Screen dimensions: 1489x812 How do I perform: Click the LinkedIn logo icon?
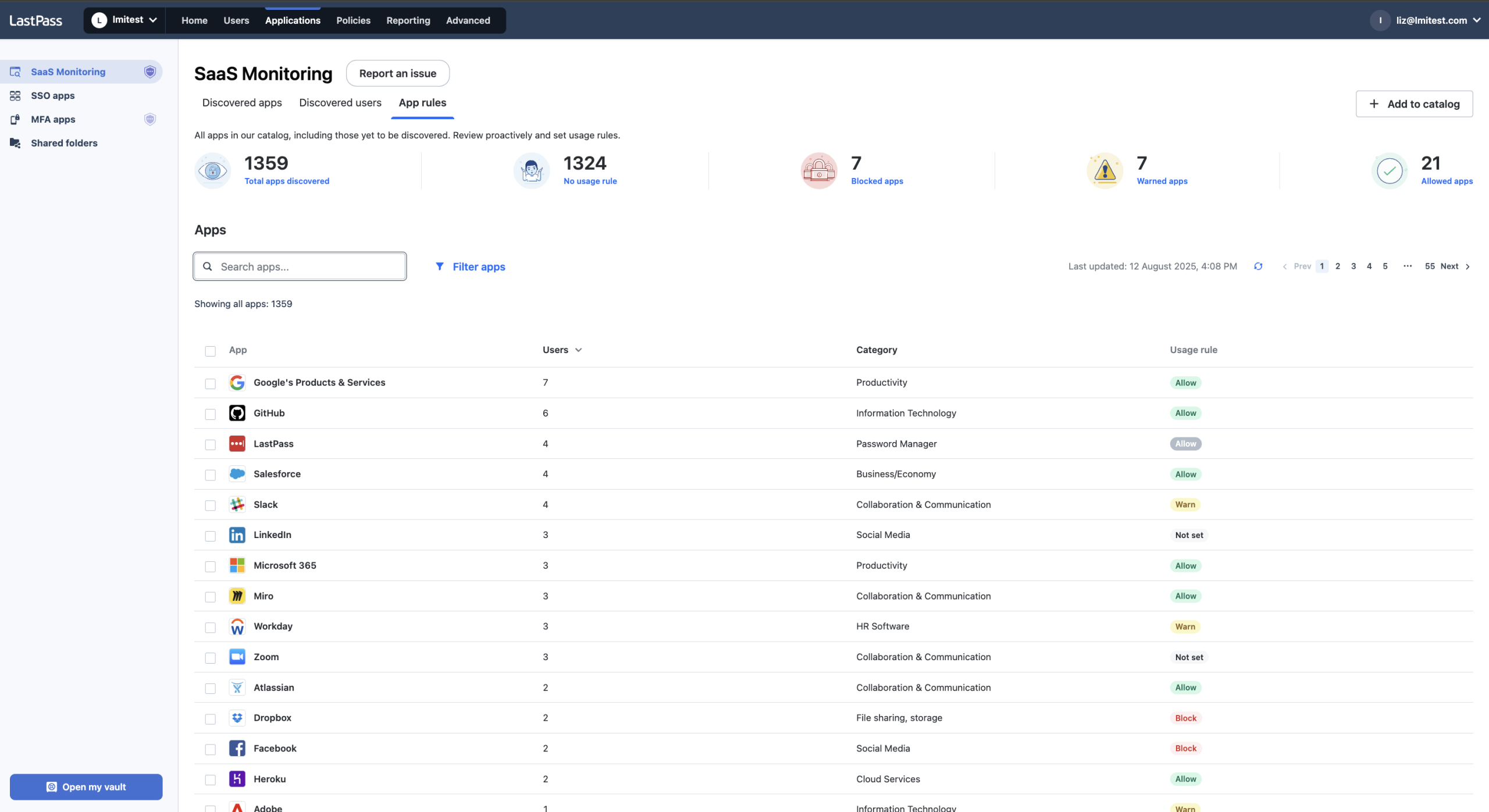(x=237, y=535)
